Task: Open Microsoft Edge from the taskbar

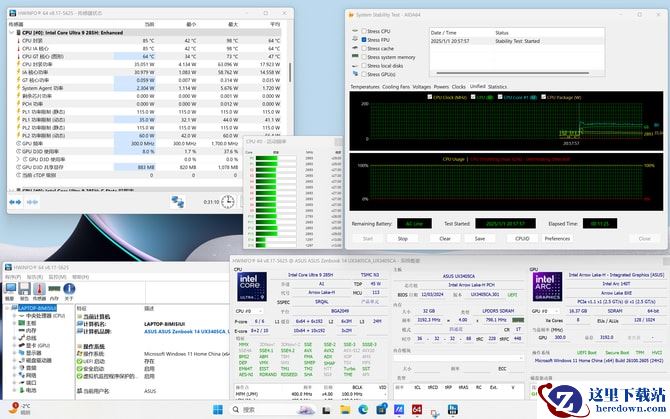Action: pos(363,410)
